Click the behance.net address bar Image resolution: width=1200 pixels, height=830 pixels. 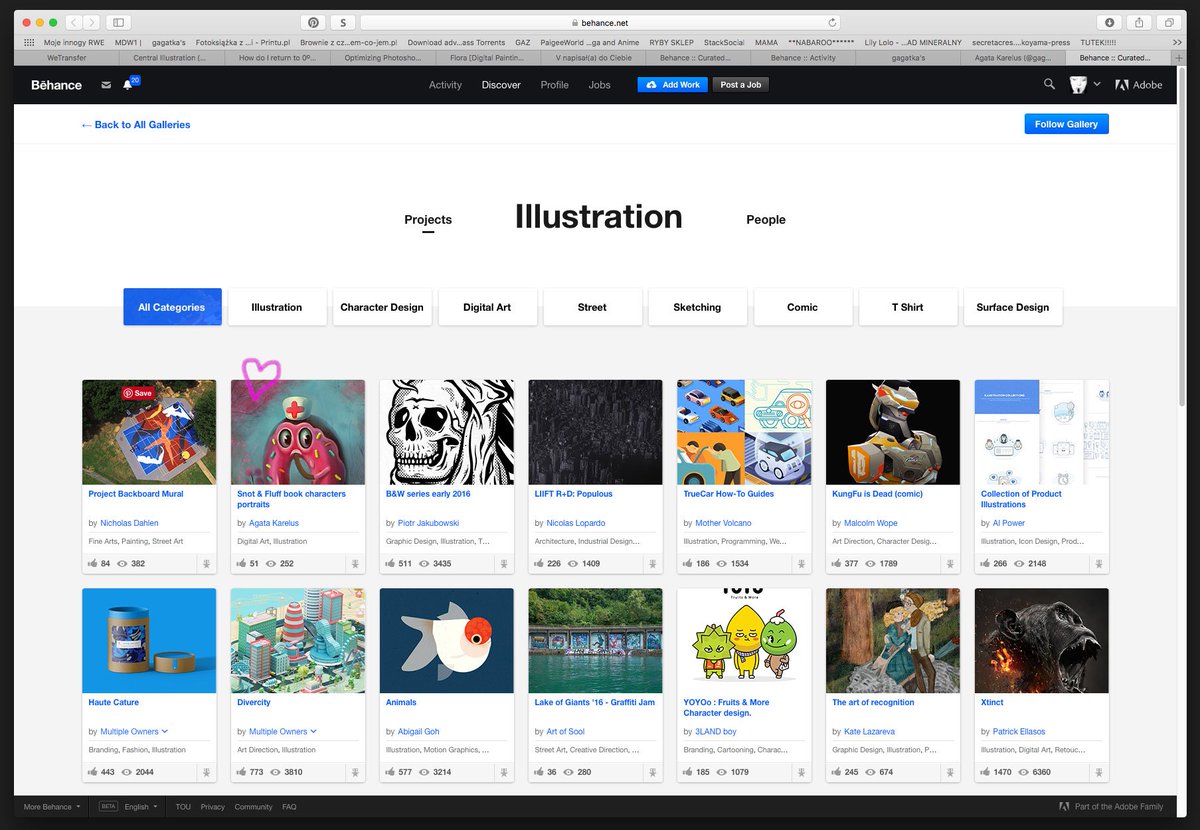601,22
